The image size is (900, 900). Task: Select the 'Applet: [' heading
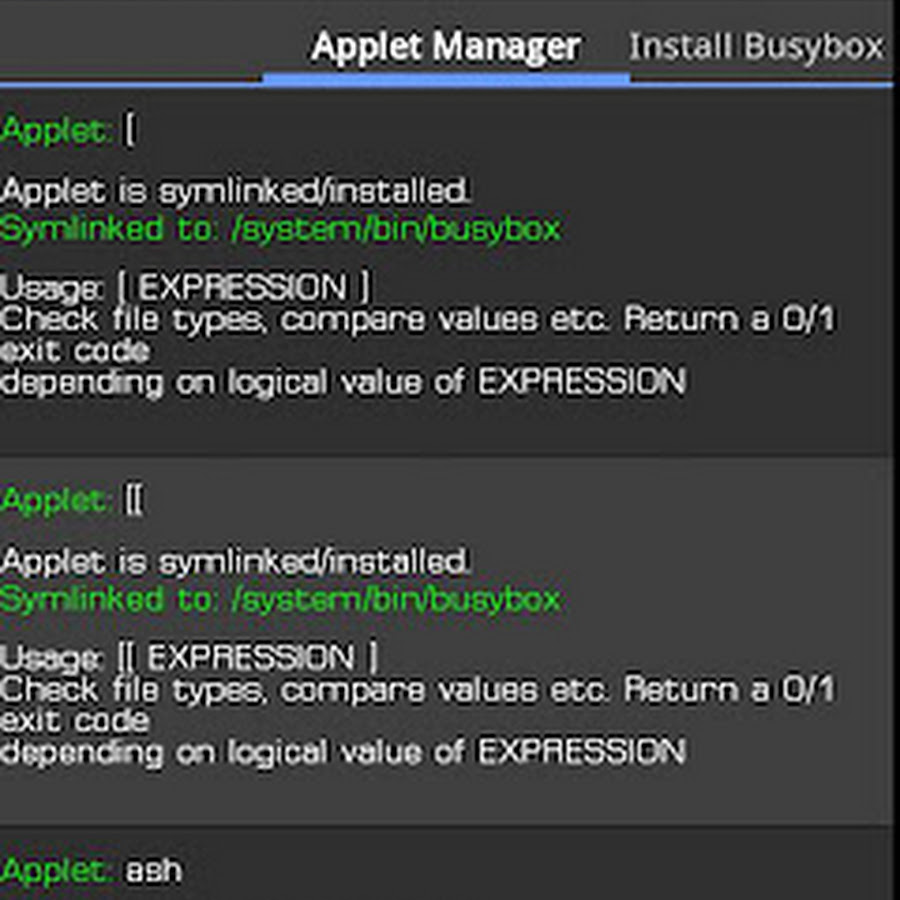pyautogui.click(x=68, y=130)
